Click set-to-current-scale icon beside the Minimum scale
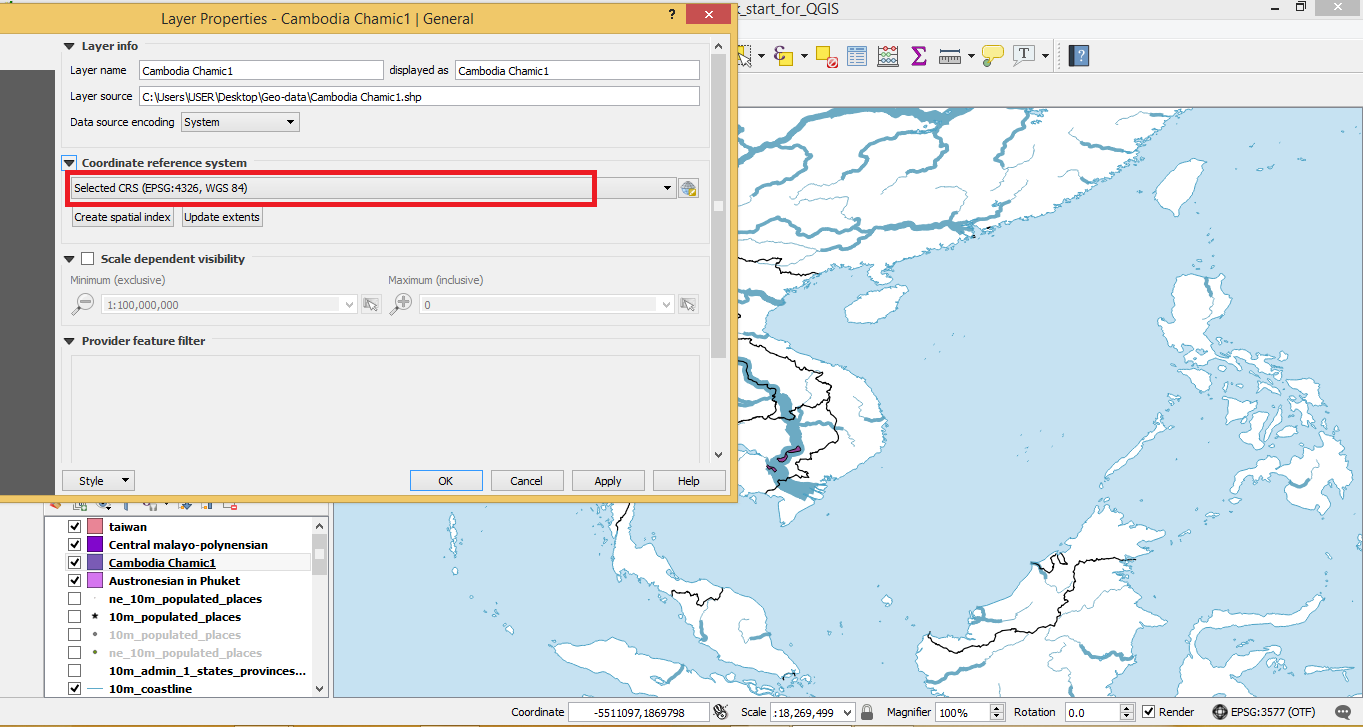Screen dimensions: 1363x727 tap(371, 304)
